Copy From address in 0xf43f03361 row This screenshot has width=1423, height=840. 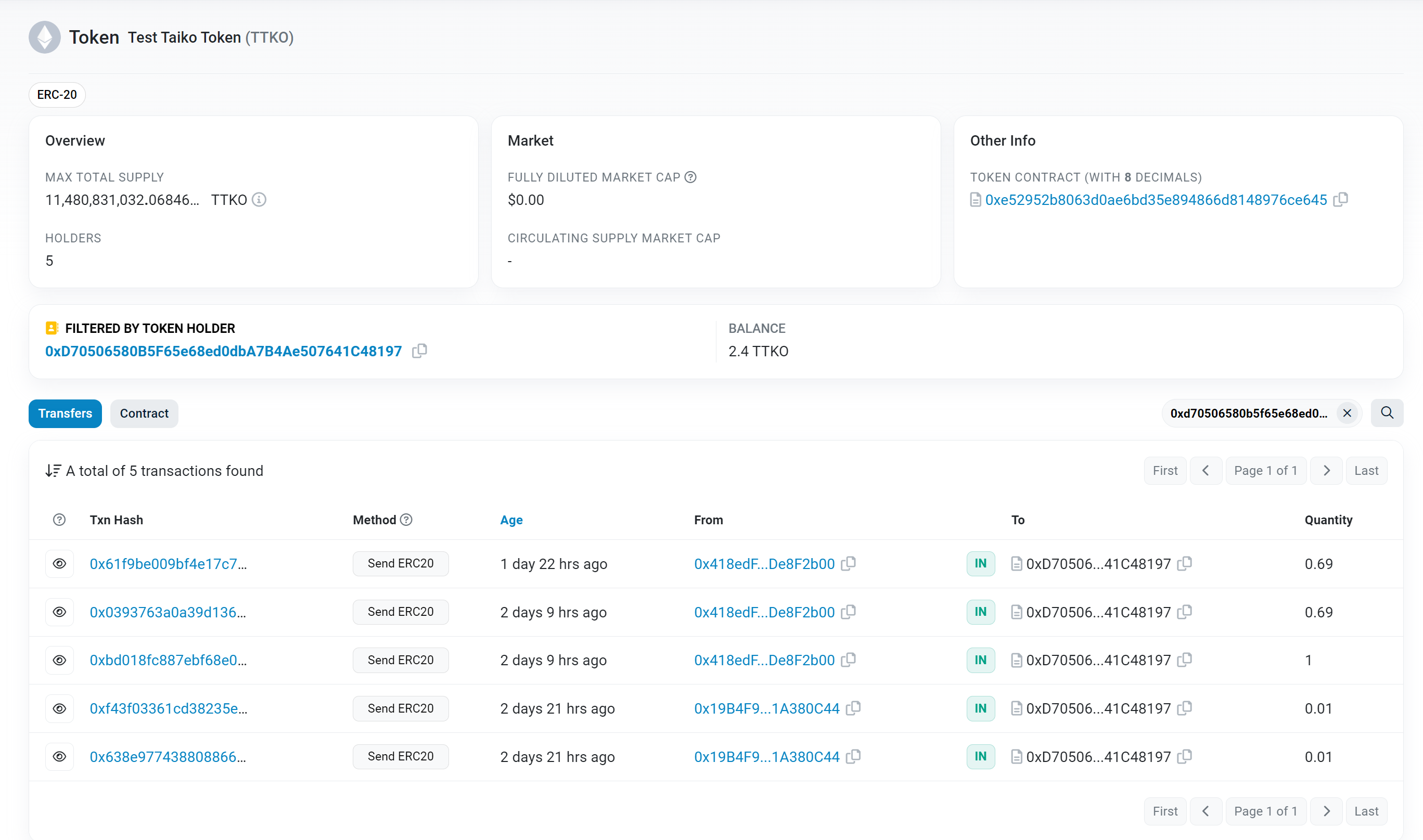pyautogui.click(x=853, y=708)
